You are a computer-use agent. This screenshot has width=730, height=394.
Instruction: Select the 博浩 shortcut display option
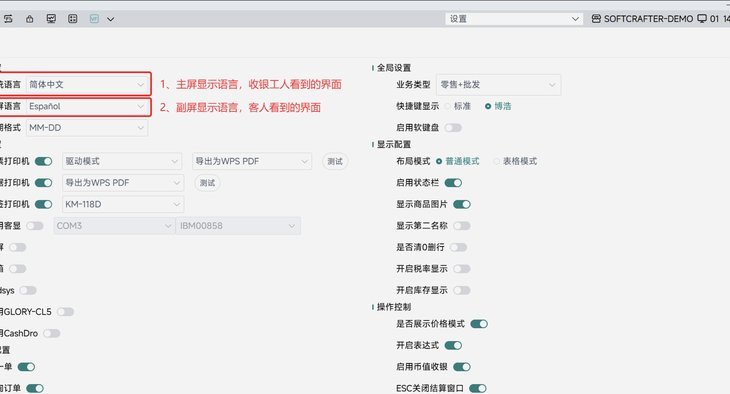click(498, 107)
